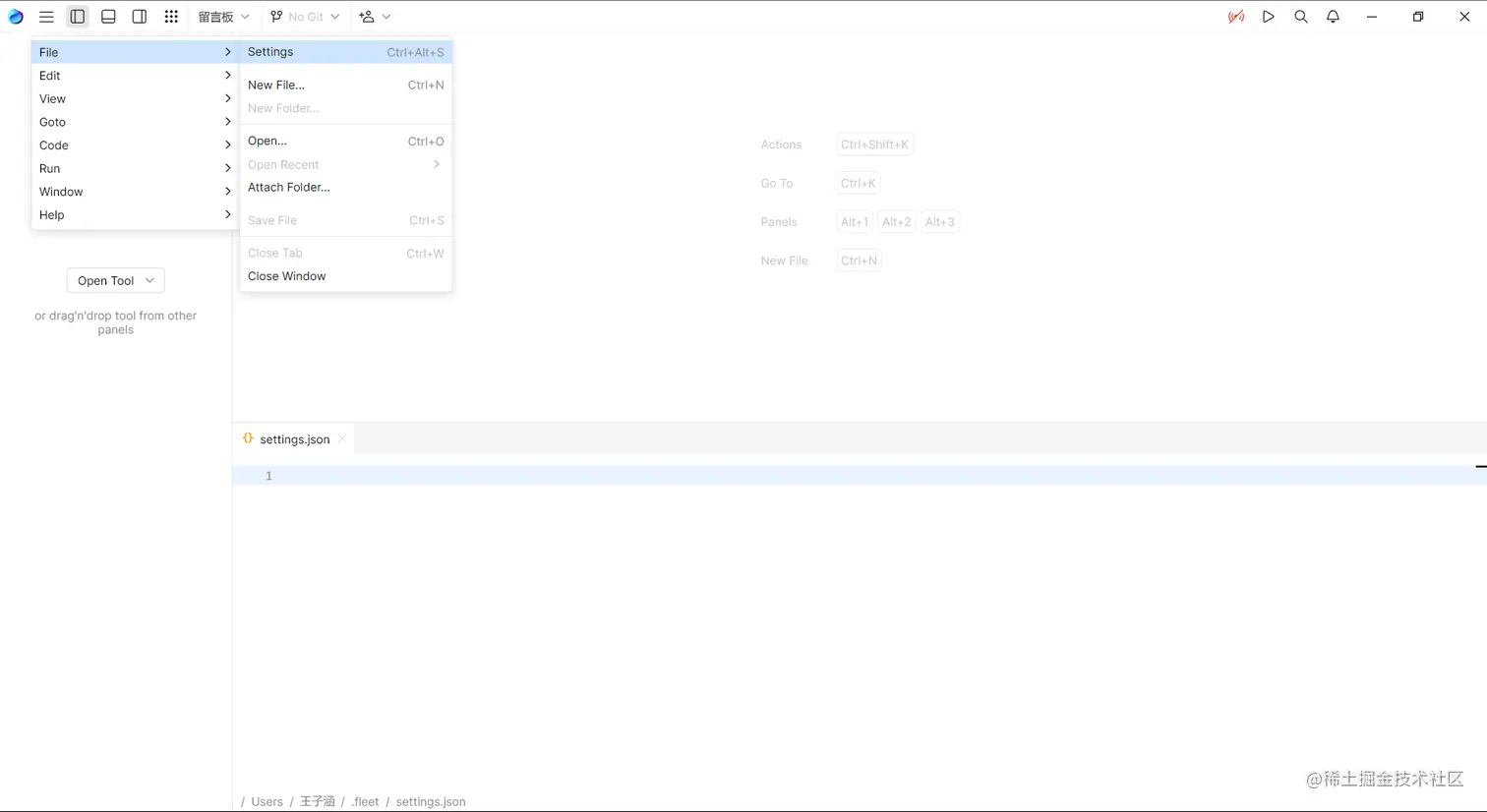Choose New File... in the submenu
This screenshot has width=1487, height=812.
coord(346,85)
